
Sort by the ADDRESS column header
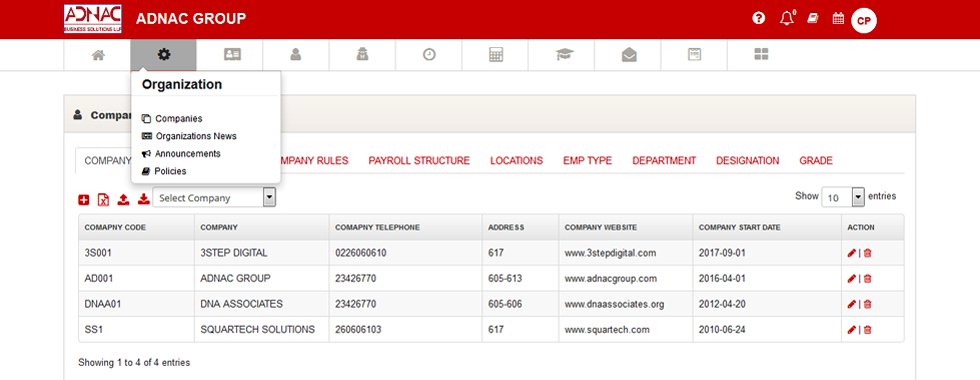pyautogui.click(x=521, y=228)
